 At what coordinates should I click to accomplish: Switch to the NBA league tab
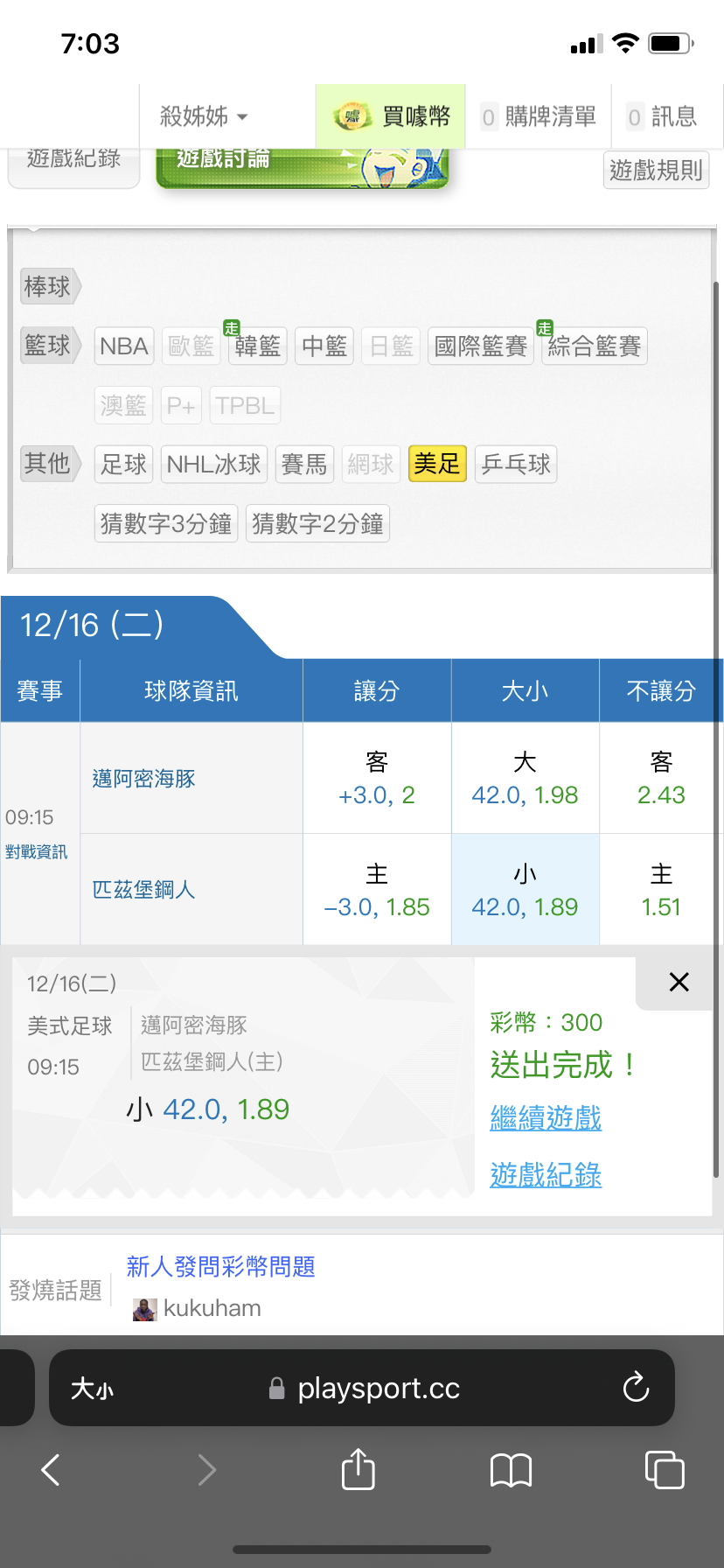(124, 346)
